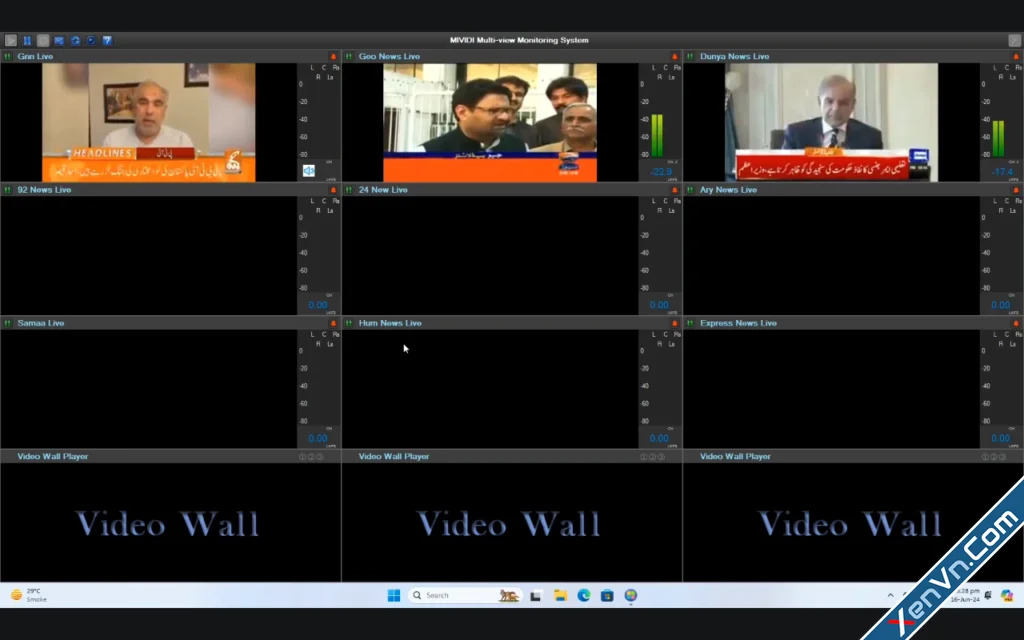This screenshot has height=640, width=1024.
Task: Pause monitoring with the toolbar Pause icon
Action: 27,40
